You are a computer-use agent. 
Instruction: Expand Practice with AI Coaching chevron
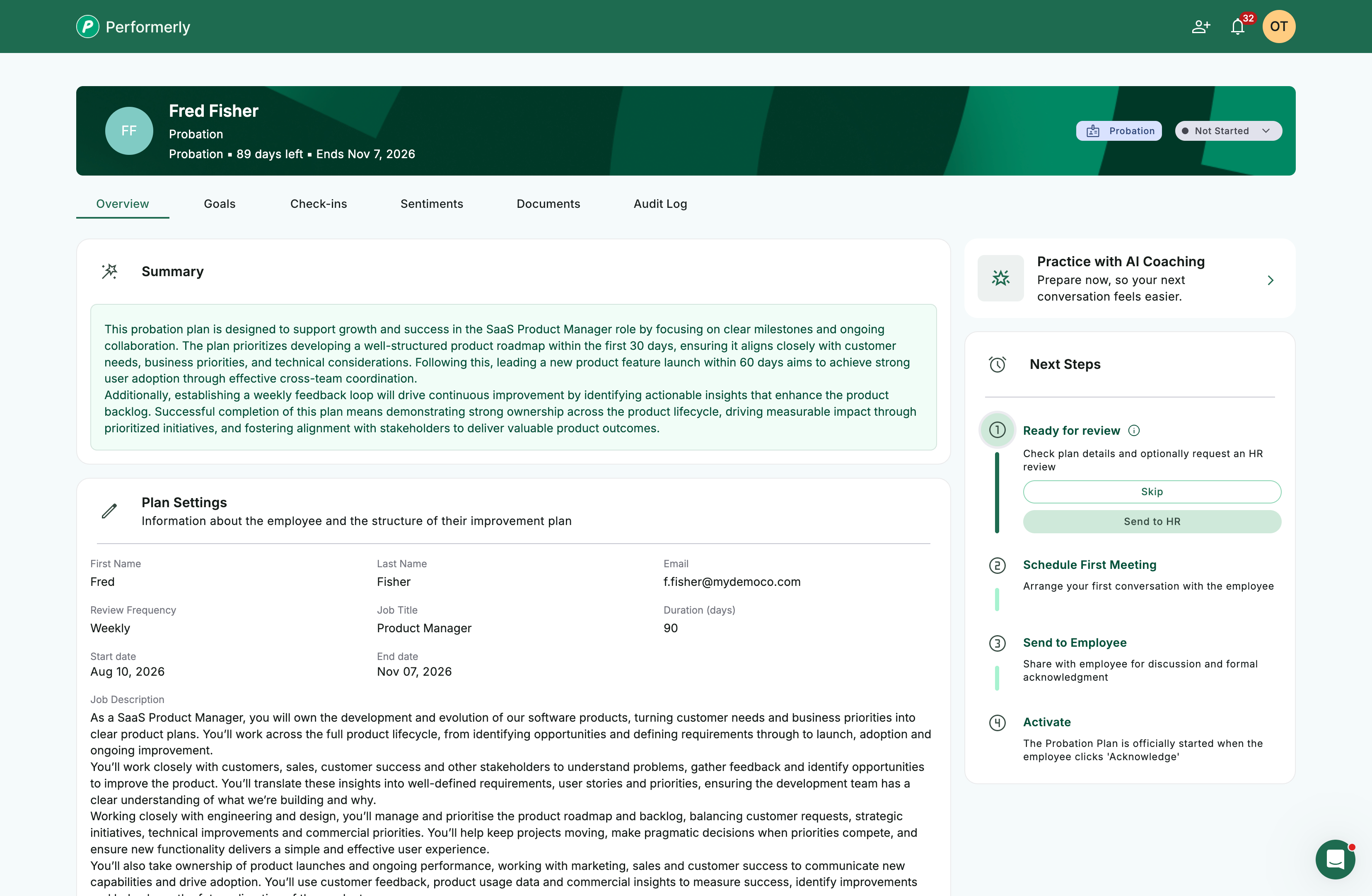1271,280
